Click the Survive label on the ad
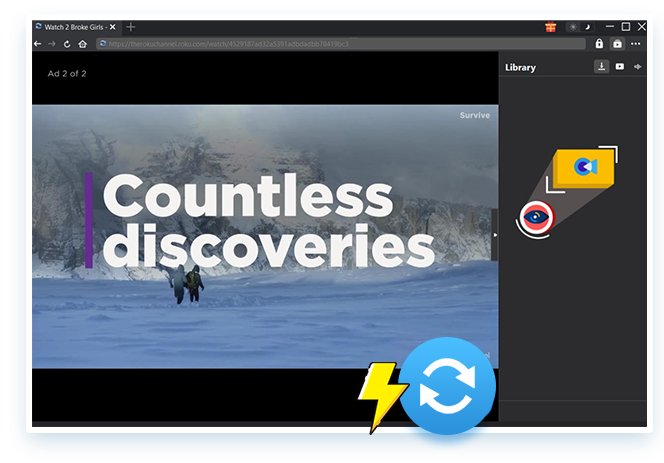This screenshot has width=664, height=463. [475, 115]
